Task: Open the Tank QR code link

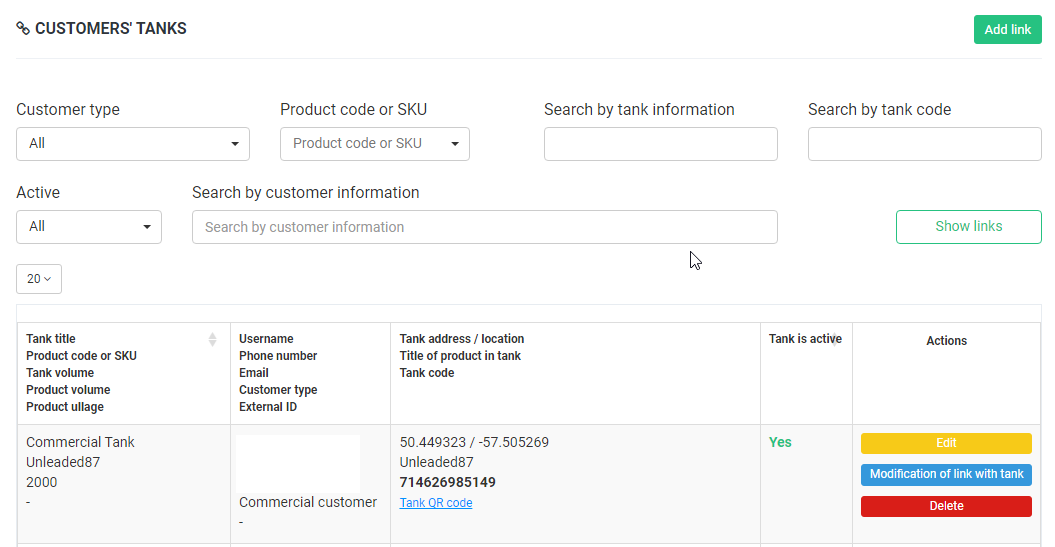Action: click(x=436, y=503)
